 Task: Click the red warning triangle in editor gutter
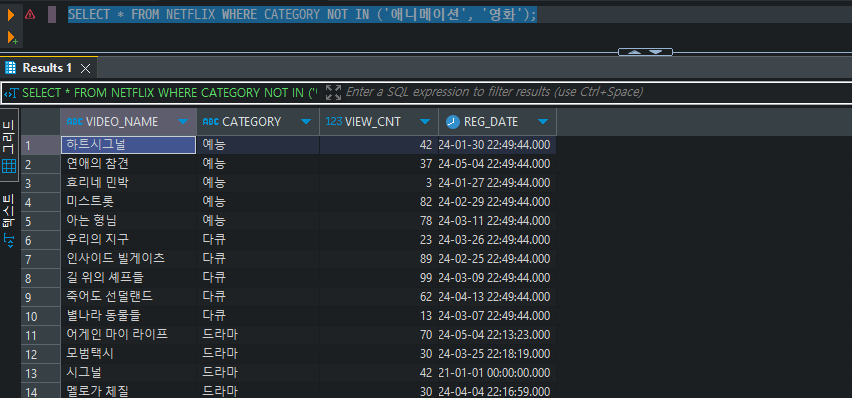point(30,15)
